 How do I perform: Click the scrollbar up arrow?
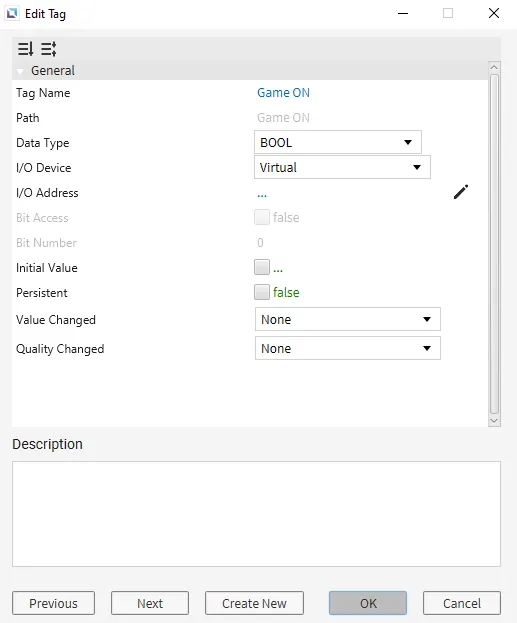(x=494, y=67)
